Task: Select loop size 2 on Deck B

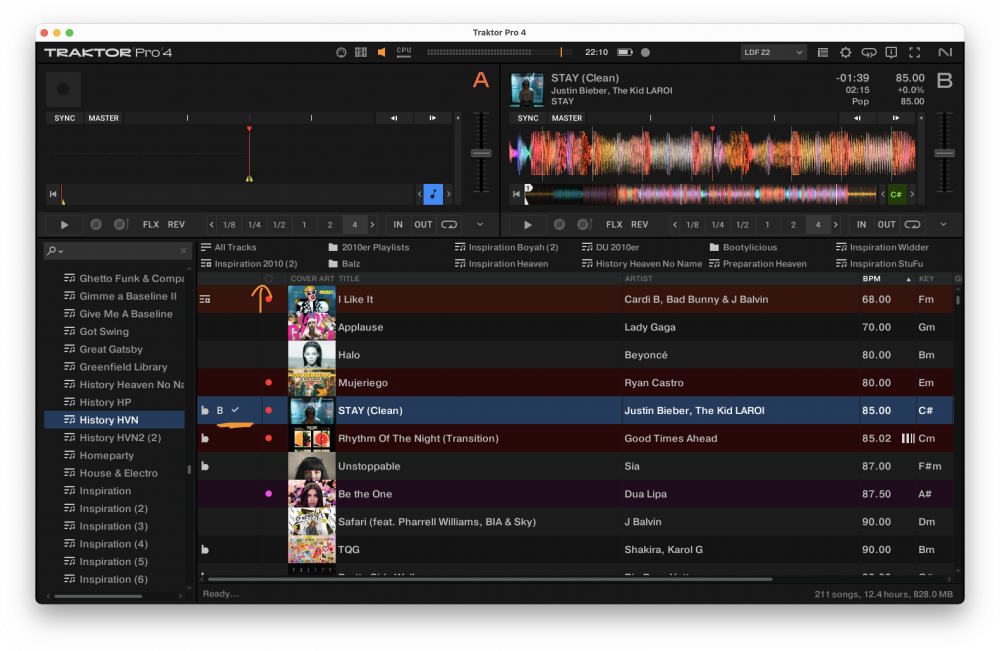Action: [x=793, y=224]
